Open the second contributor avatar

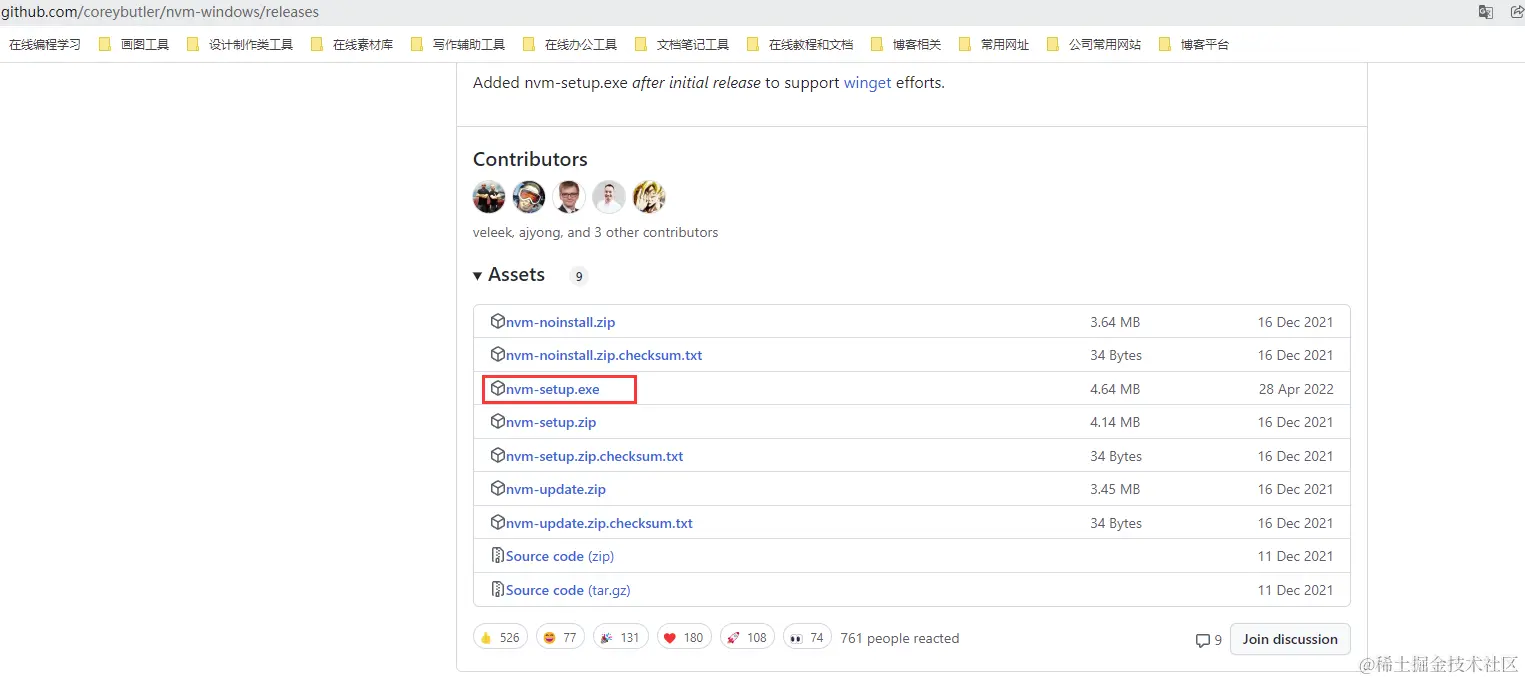pyautogui.click(x=529, y=197)
